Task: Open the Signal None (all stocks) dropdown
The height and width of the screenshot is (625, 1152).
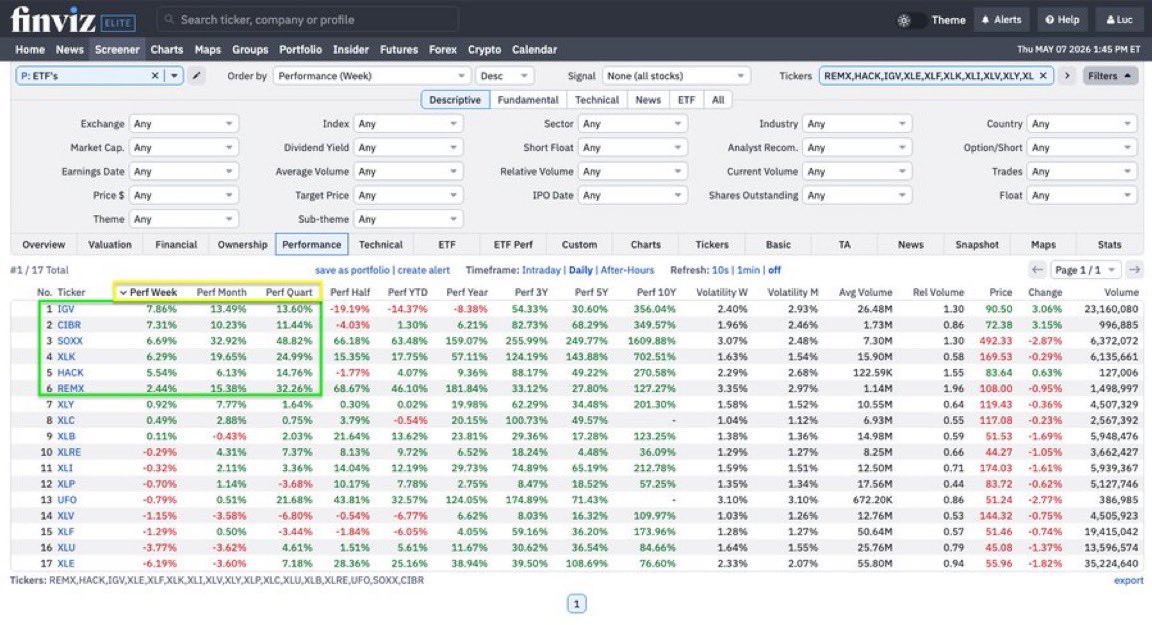Action: coord(675,76)
